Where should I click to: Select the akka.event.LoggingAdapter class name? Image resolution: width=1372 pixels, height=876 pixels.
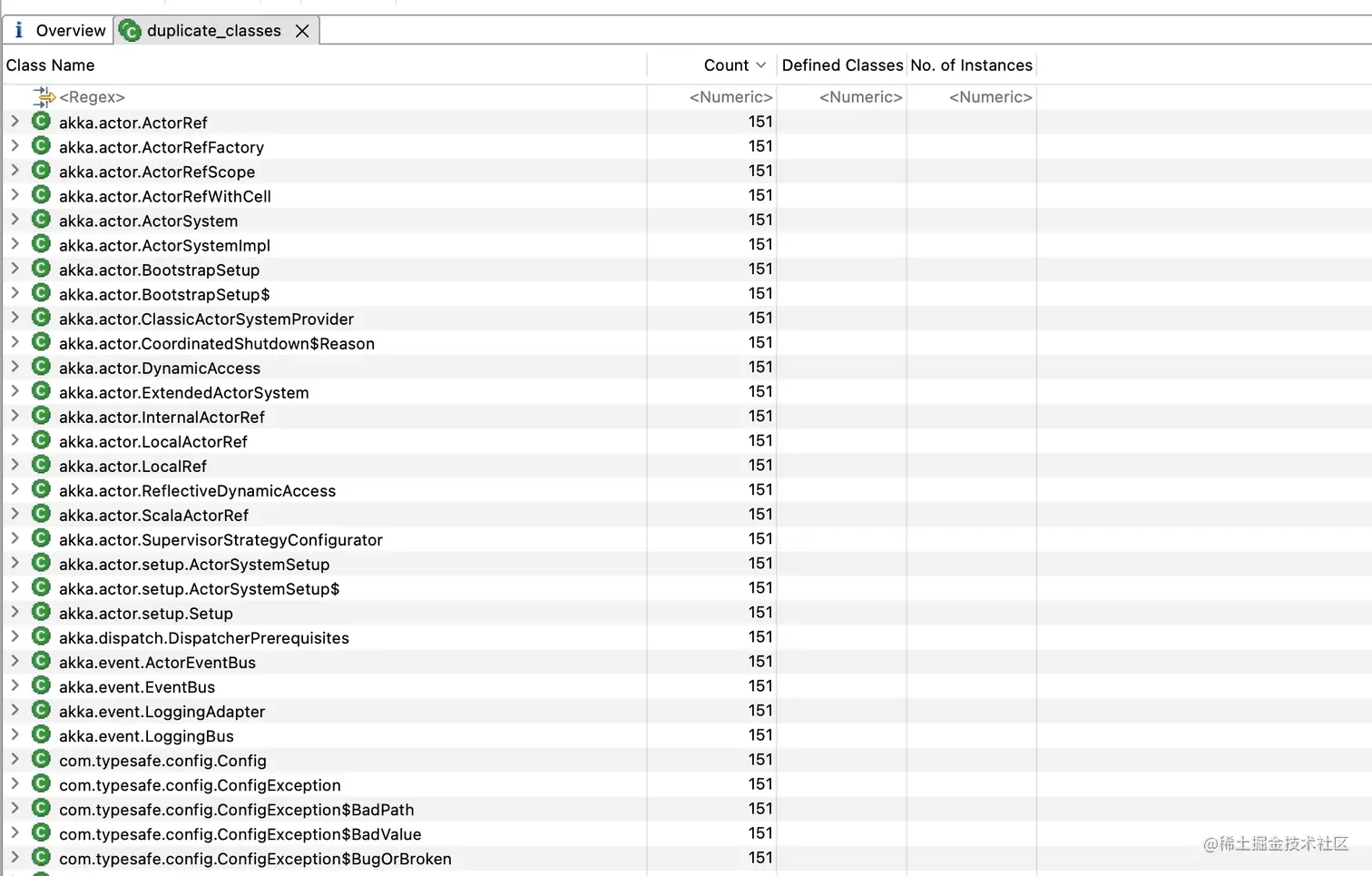(162, 711)
